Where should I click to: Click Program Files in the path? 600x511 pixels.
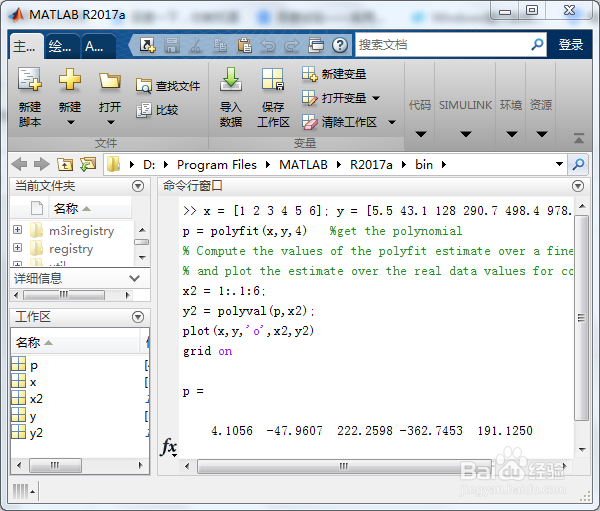click(x=217, y=165)
